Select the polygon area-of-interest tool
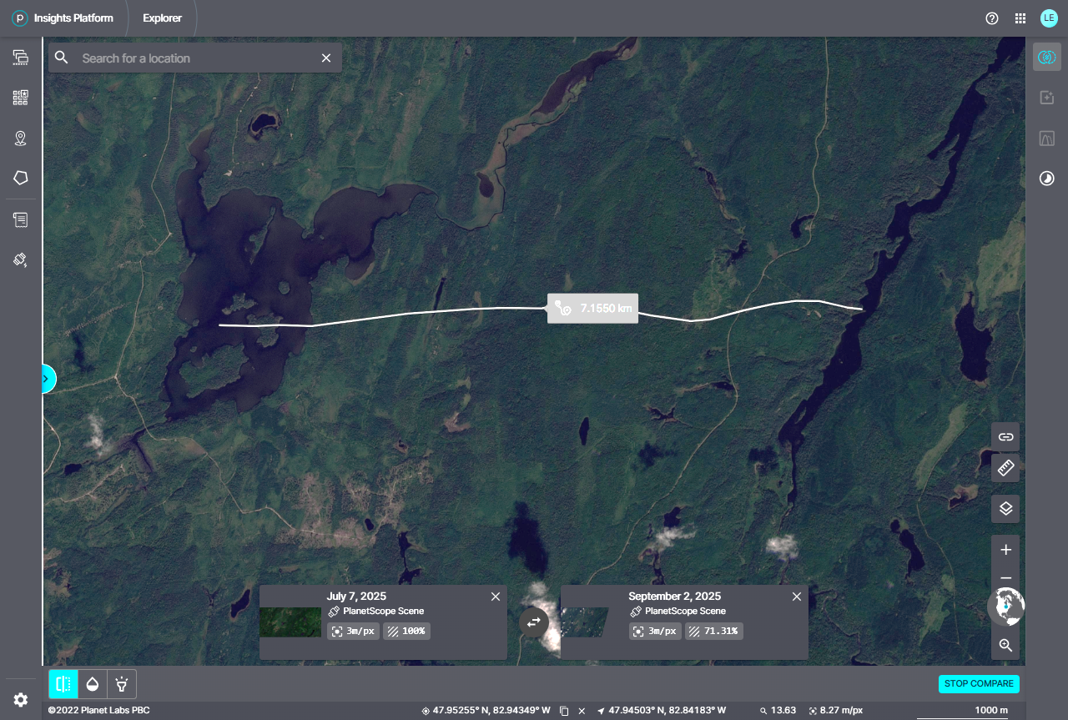Screen dimensions: 1068x720 20,178
